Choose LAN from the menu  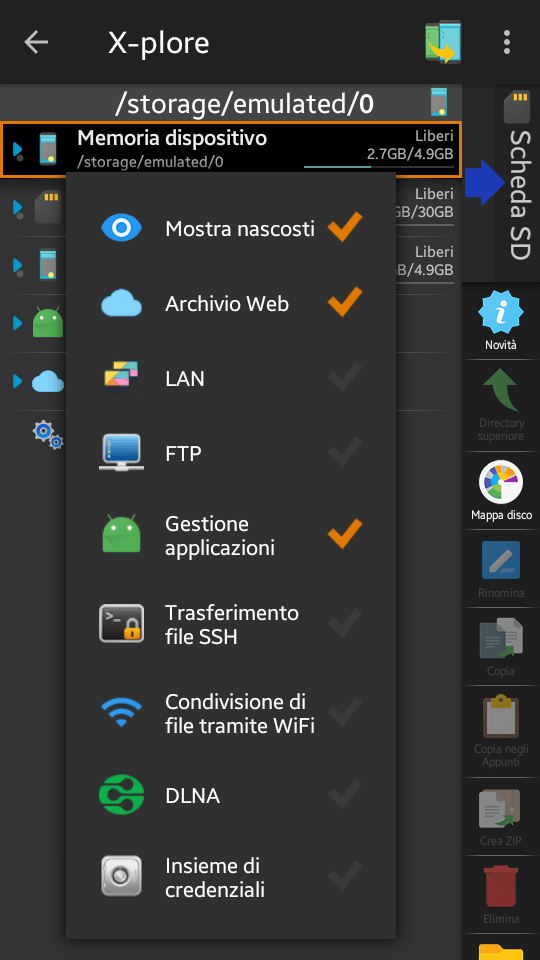pyautogui.click(x=231, y=378)
